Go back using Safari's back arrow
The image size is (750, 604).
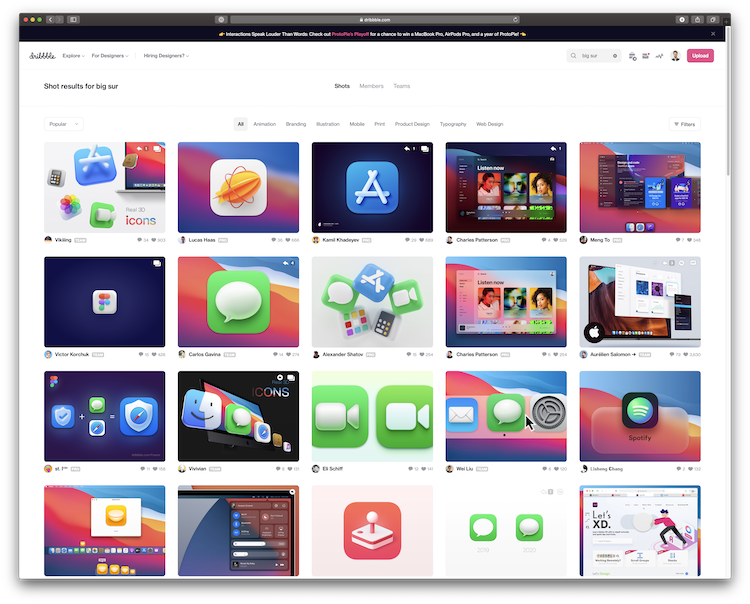50,20
